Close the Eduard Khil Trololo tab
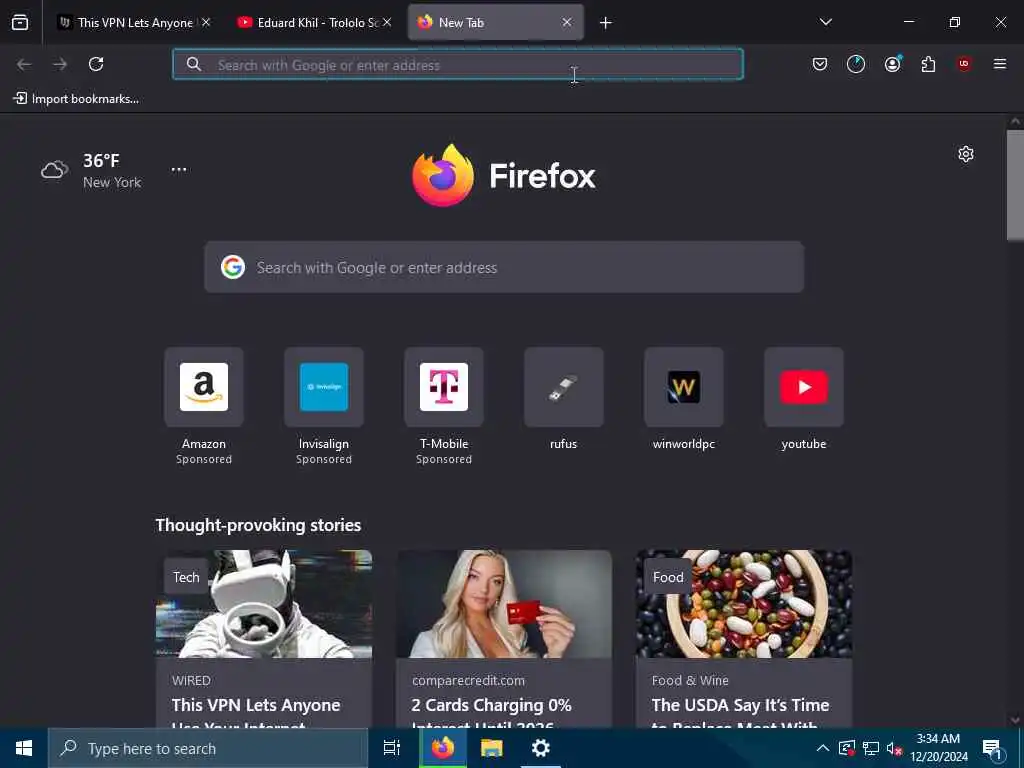The width and height of the screenshot is (1024, 768). tap(387, 22)
